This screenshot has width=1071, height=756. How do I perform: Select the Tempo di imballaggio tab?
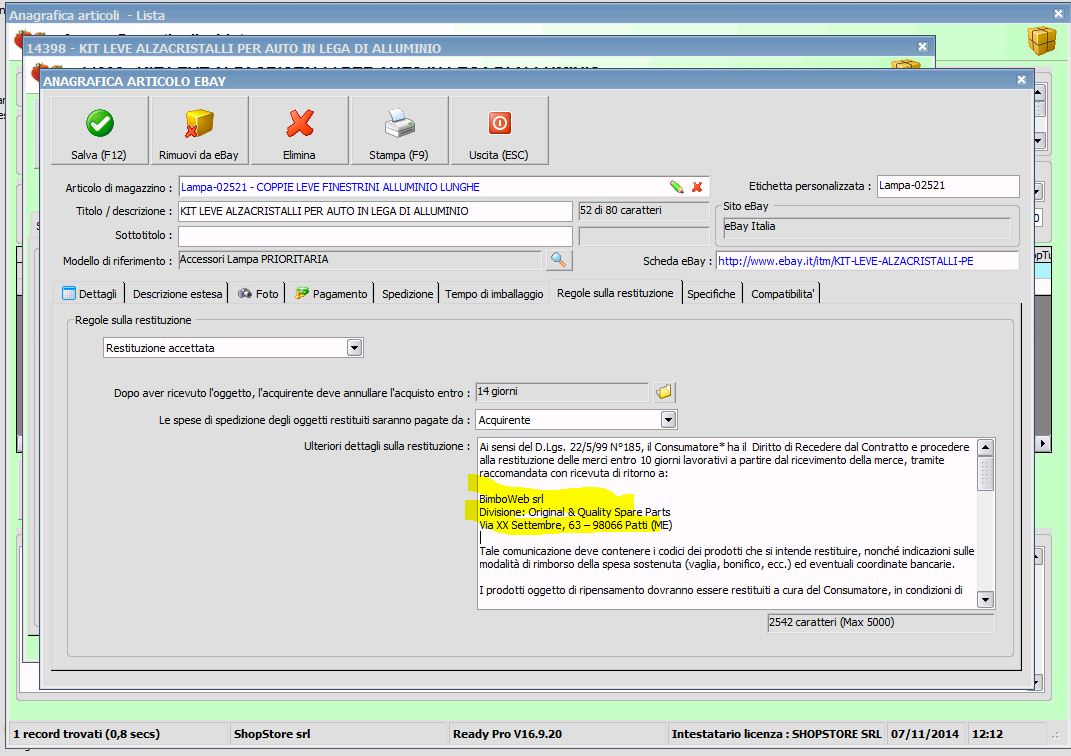(494, 294)
